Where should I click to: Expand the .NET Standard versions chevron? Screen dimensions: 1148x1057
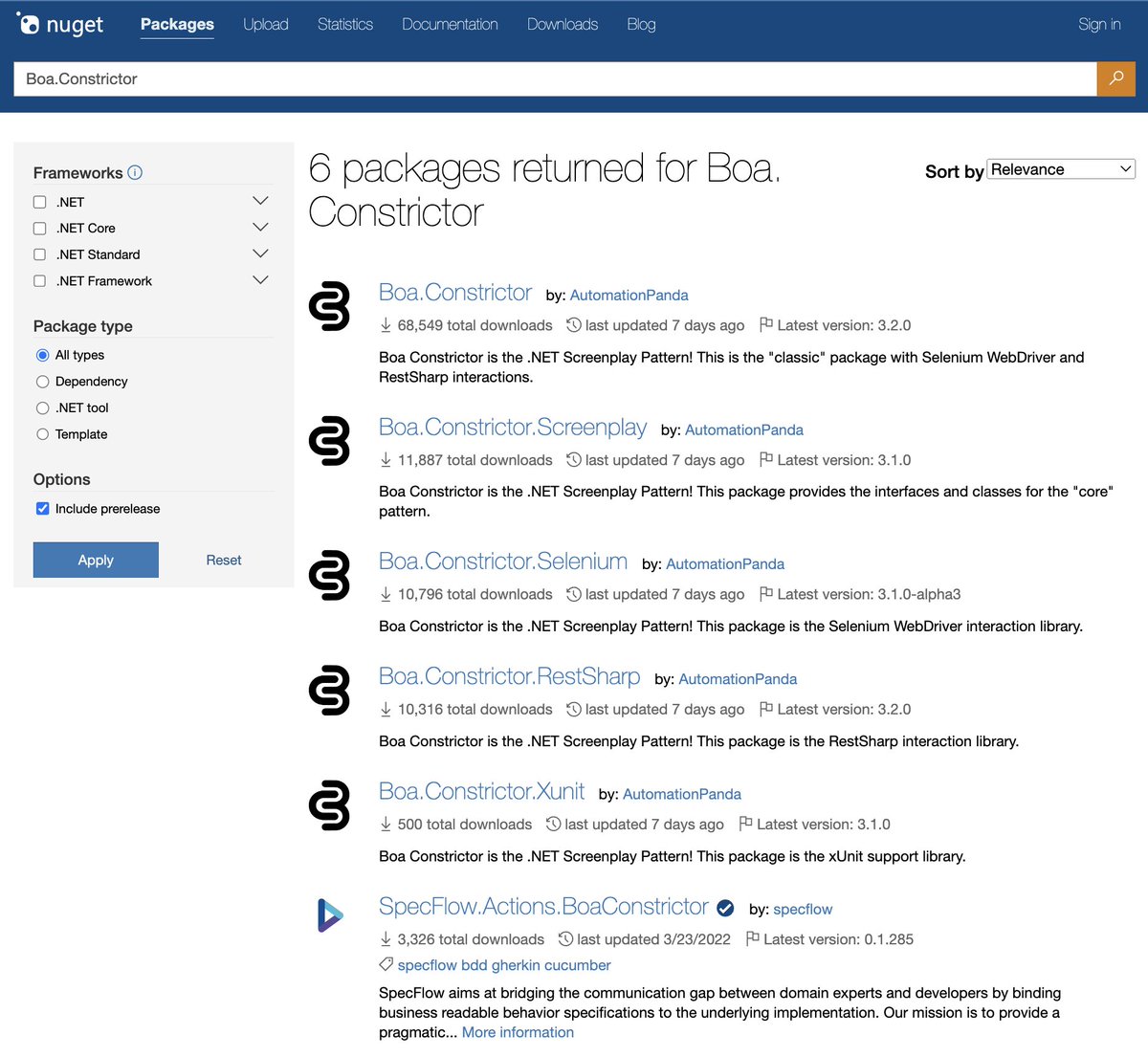[x=260, y=253]
